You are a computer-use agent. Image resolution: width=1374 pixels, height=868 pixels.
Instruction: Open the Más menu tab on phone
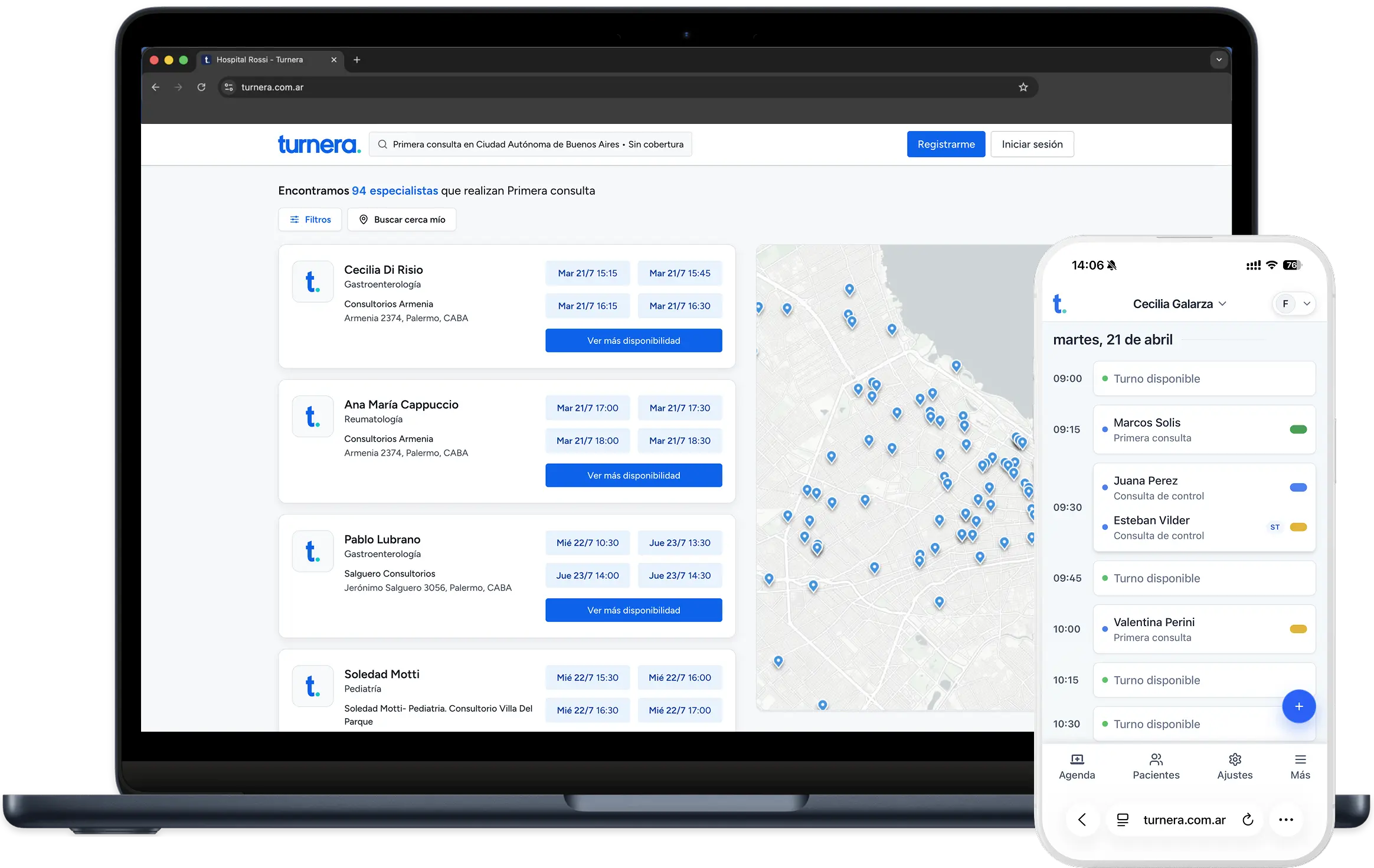[x=1300, y=767]
